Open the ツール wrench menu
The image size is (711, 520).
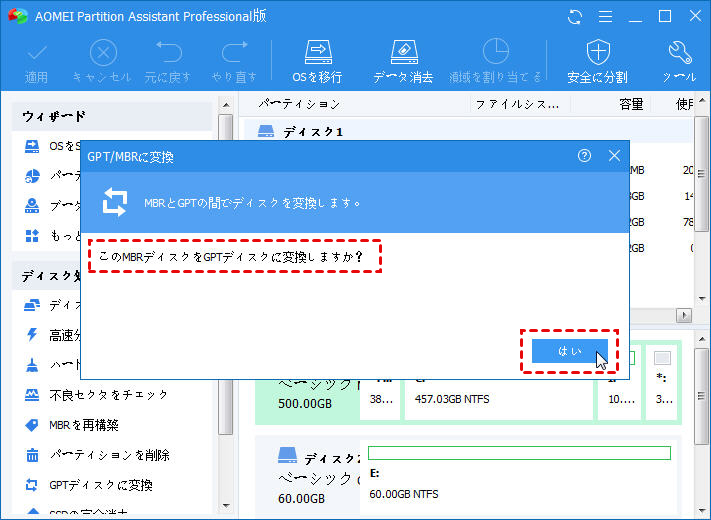tap(679, 62)
